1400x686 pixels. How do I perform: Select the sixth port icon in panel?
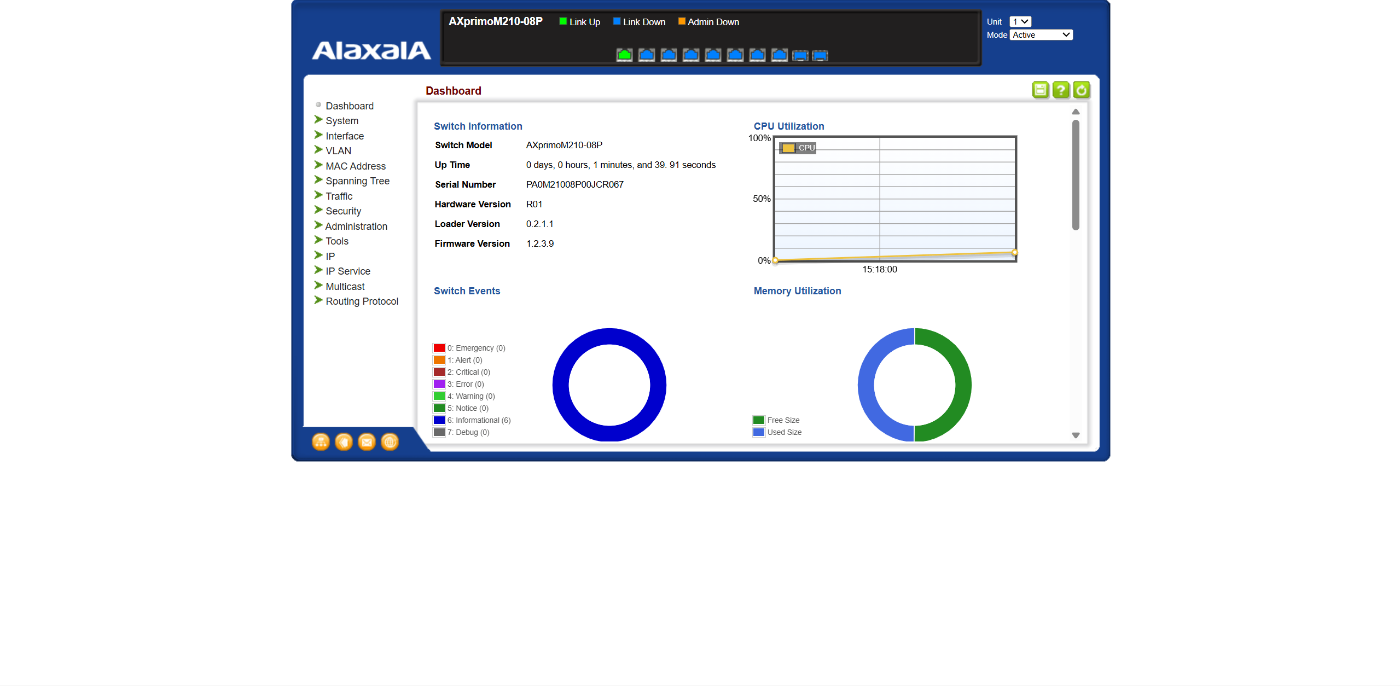click(735, 55)
